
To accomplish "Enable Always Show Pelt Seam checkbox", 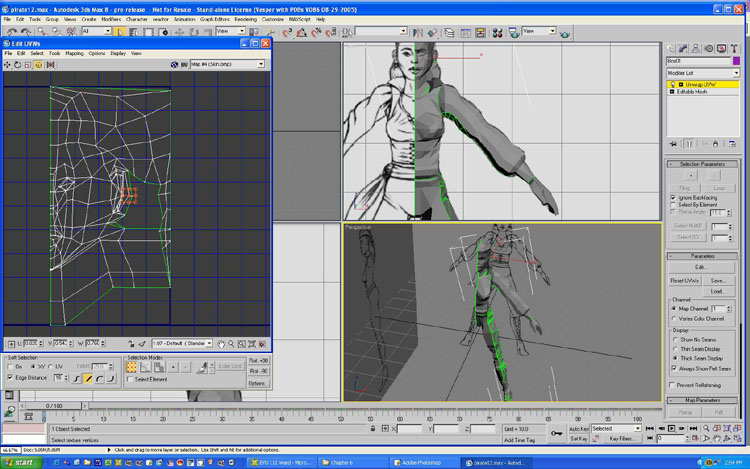I will pos(673,368).
